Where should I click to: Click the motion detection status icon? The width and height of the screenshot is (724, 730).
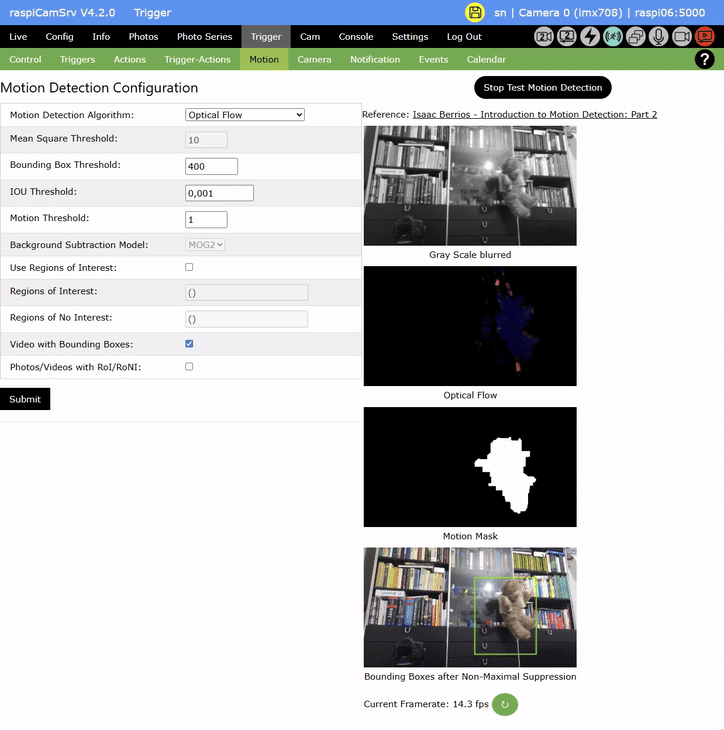[613, 37]
